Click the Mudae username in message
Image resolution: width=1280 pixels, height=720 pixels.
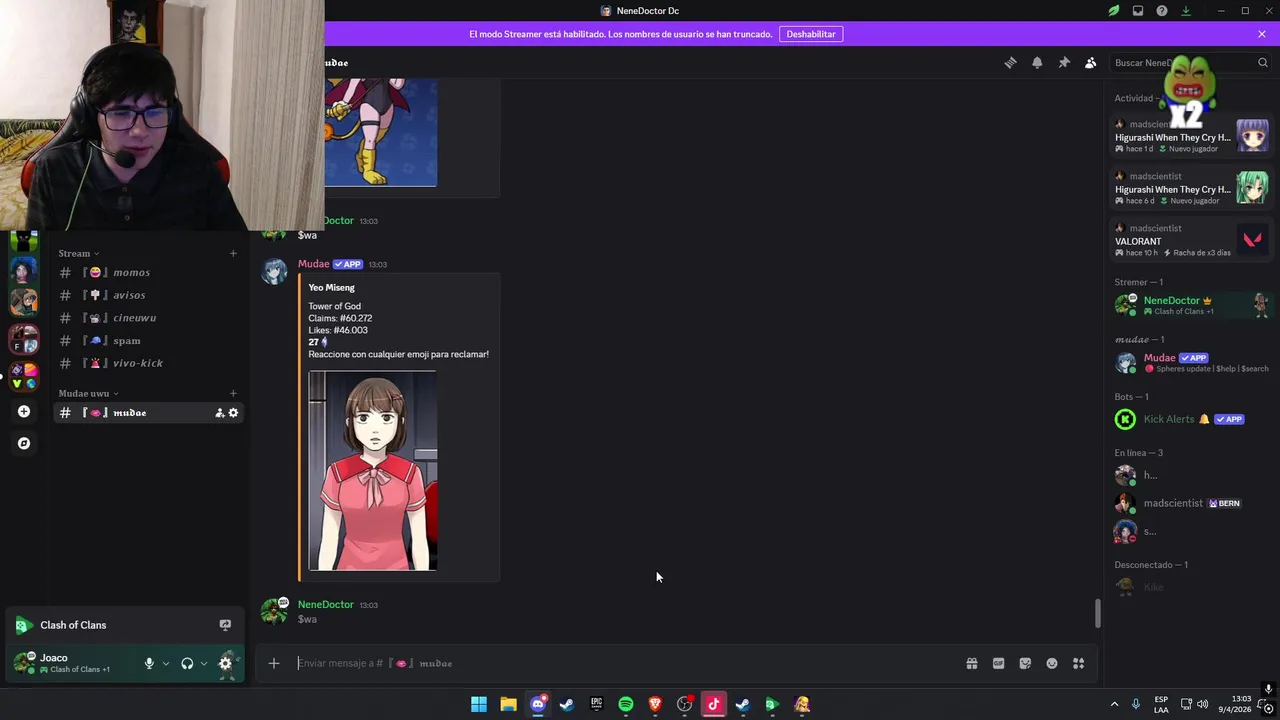click(x=313, y=264)
